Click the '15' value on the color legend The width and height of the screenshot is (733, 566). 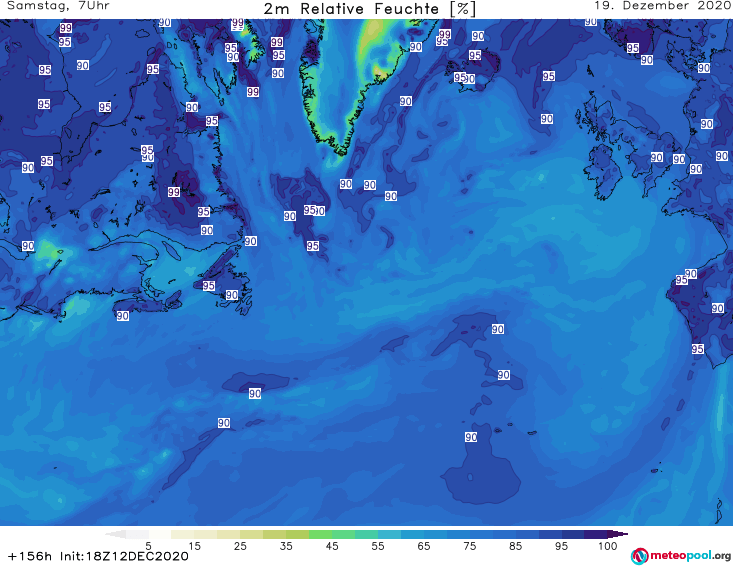194,546
